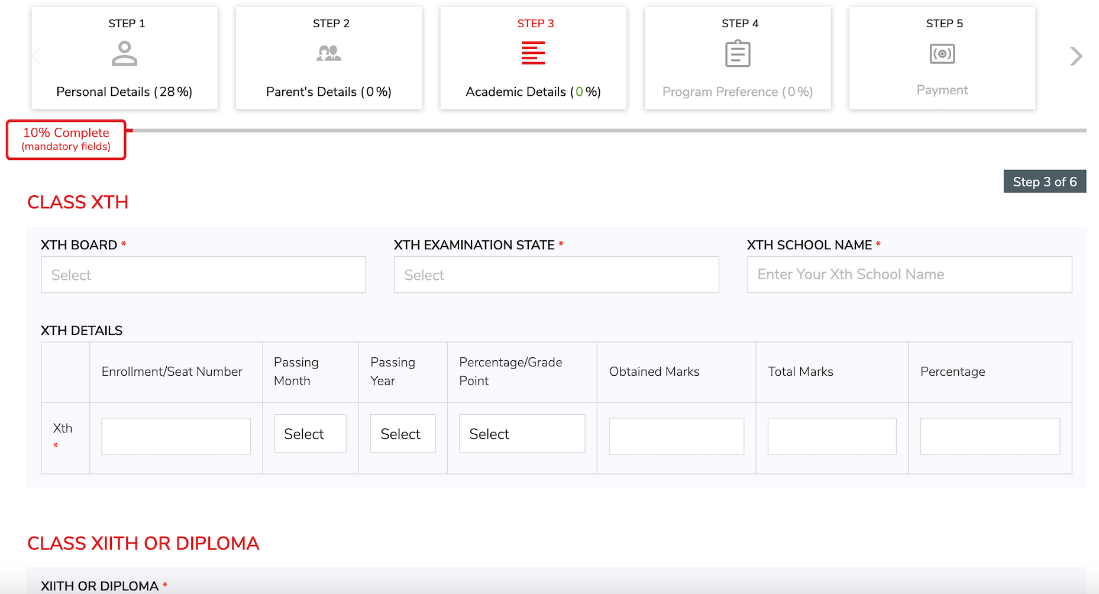Screen dimensions: 1099x594
Task: Click the Personal Details person icon
Action: [124, 53]
